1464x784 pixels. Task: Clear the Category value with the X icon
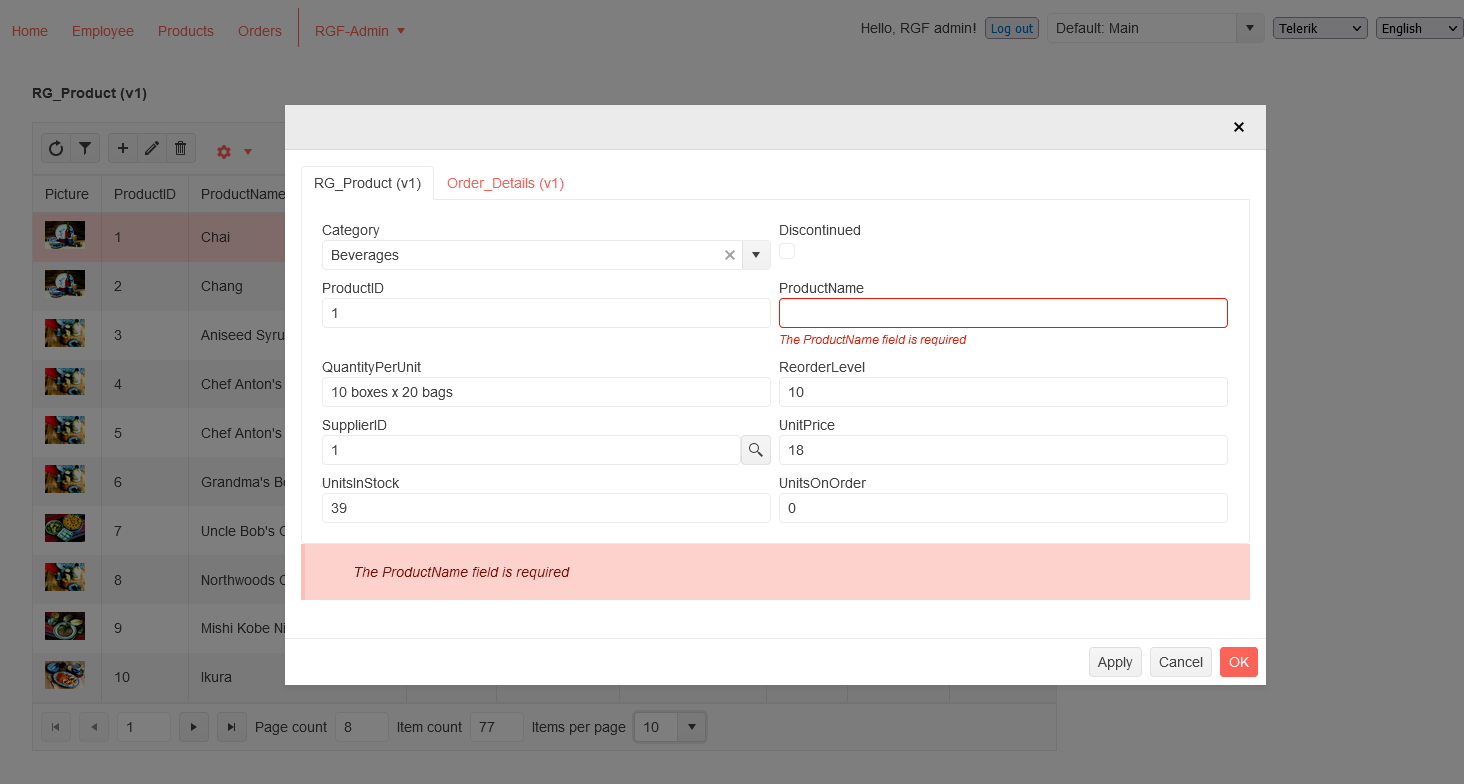[x=730, y=255]
